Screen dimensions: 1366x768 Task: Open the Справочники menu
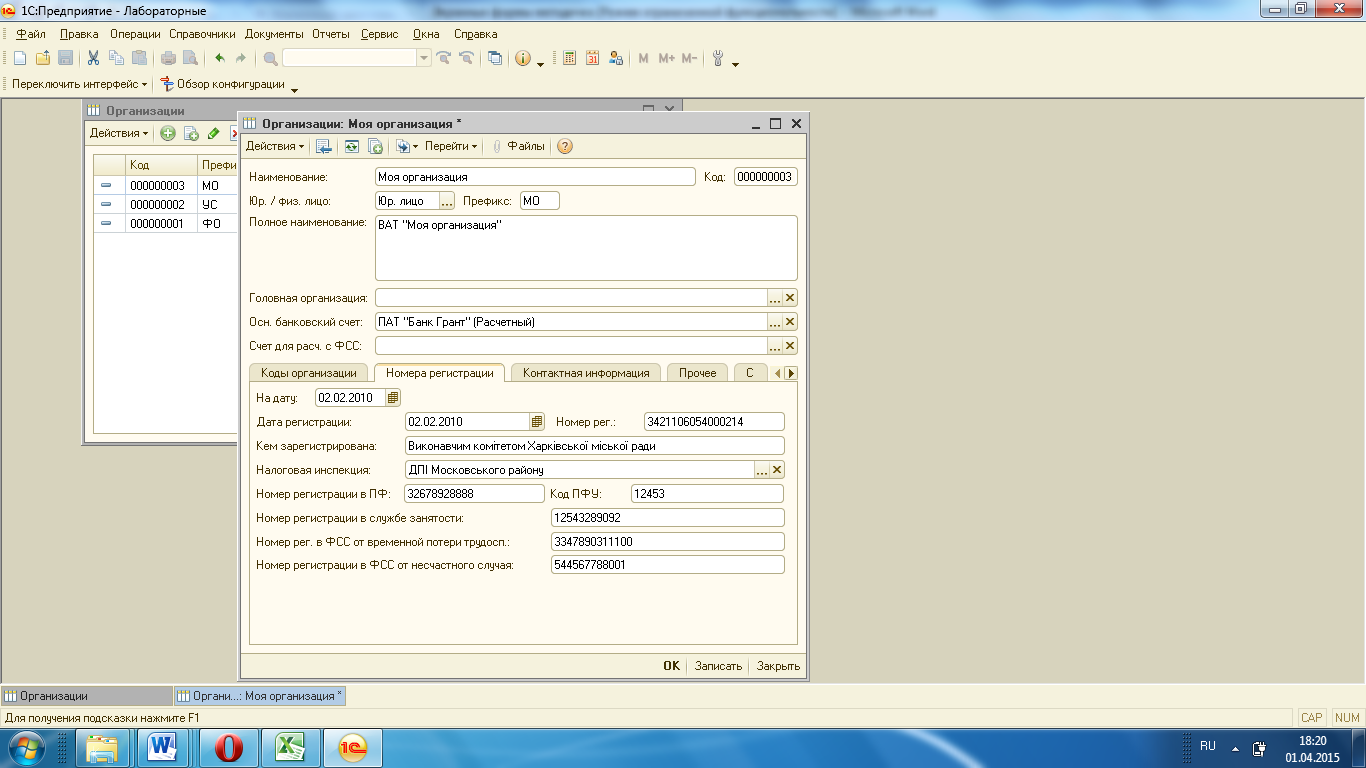coord(202,34)
